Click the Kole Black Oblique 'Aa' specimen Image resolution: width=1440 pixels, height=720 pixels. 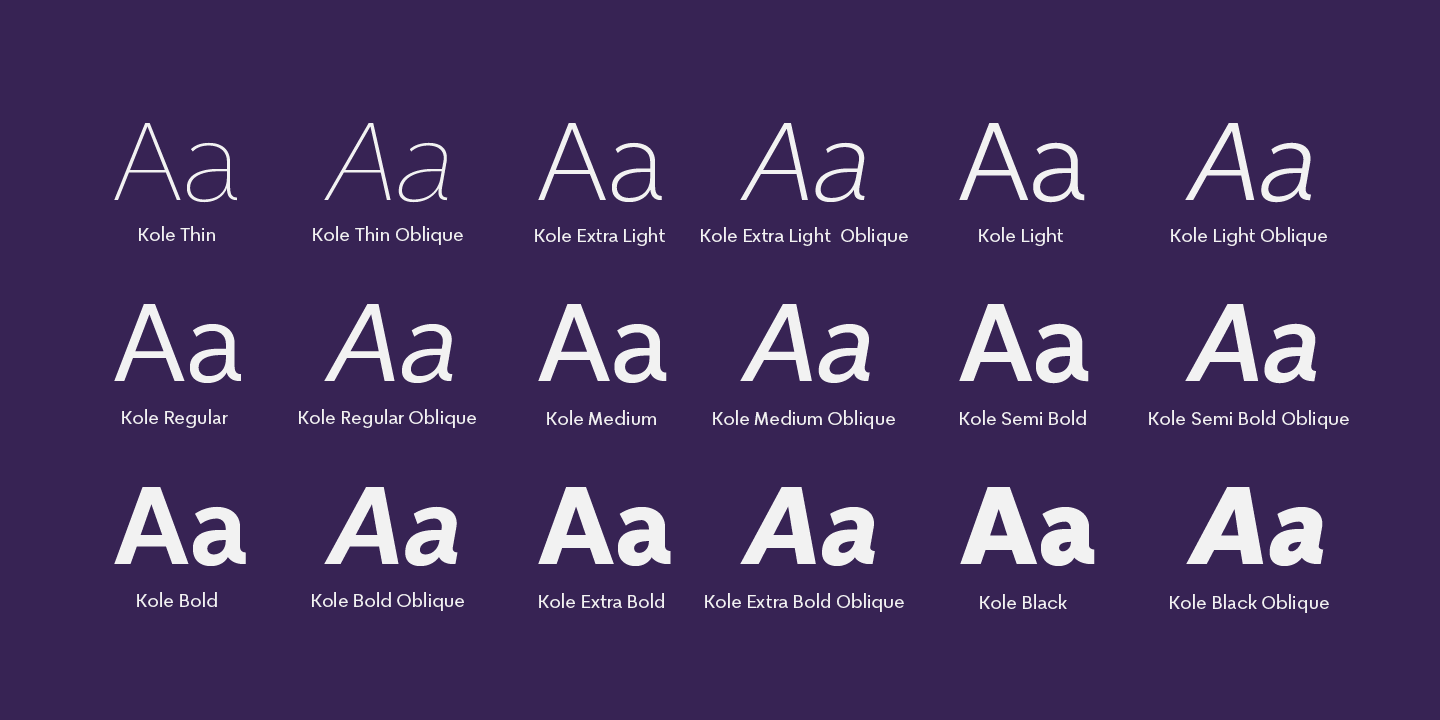(1255, 527)
